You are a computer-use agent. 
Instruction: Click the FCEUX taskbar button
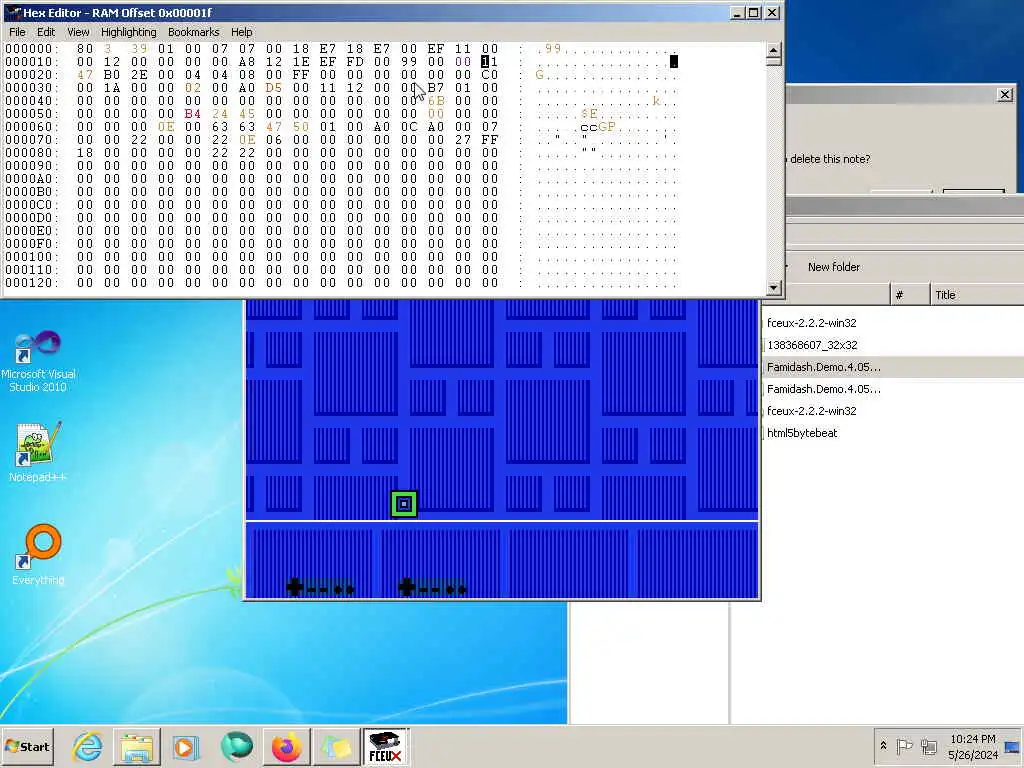pos(385,746)
